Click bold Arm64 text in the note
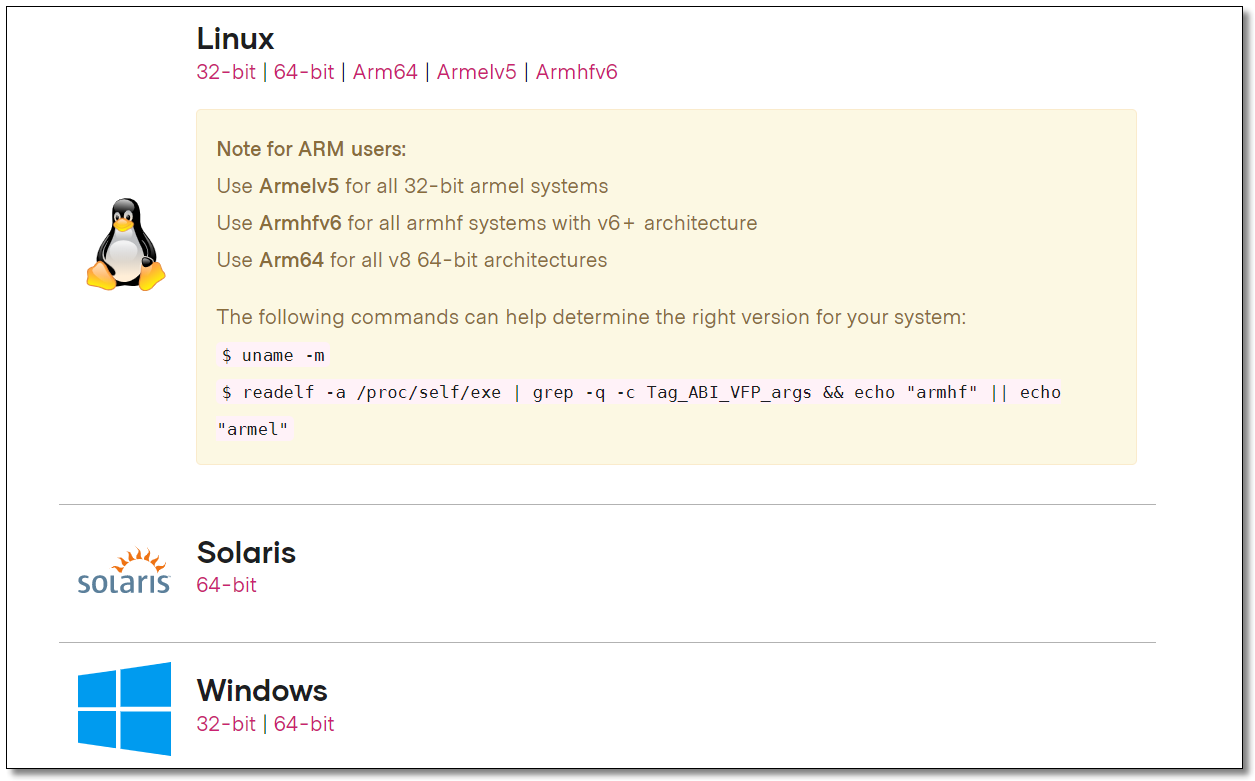Screen dimensions: 1255x781 point(291,260)
